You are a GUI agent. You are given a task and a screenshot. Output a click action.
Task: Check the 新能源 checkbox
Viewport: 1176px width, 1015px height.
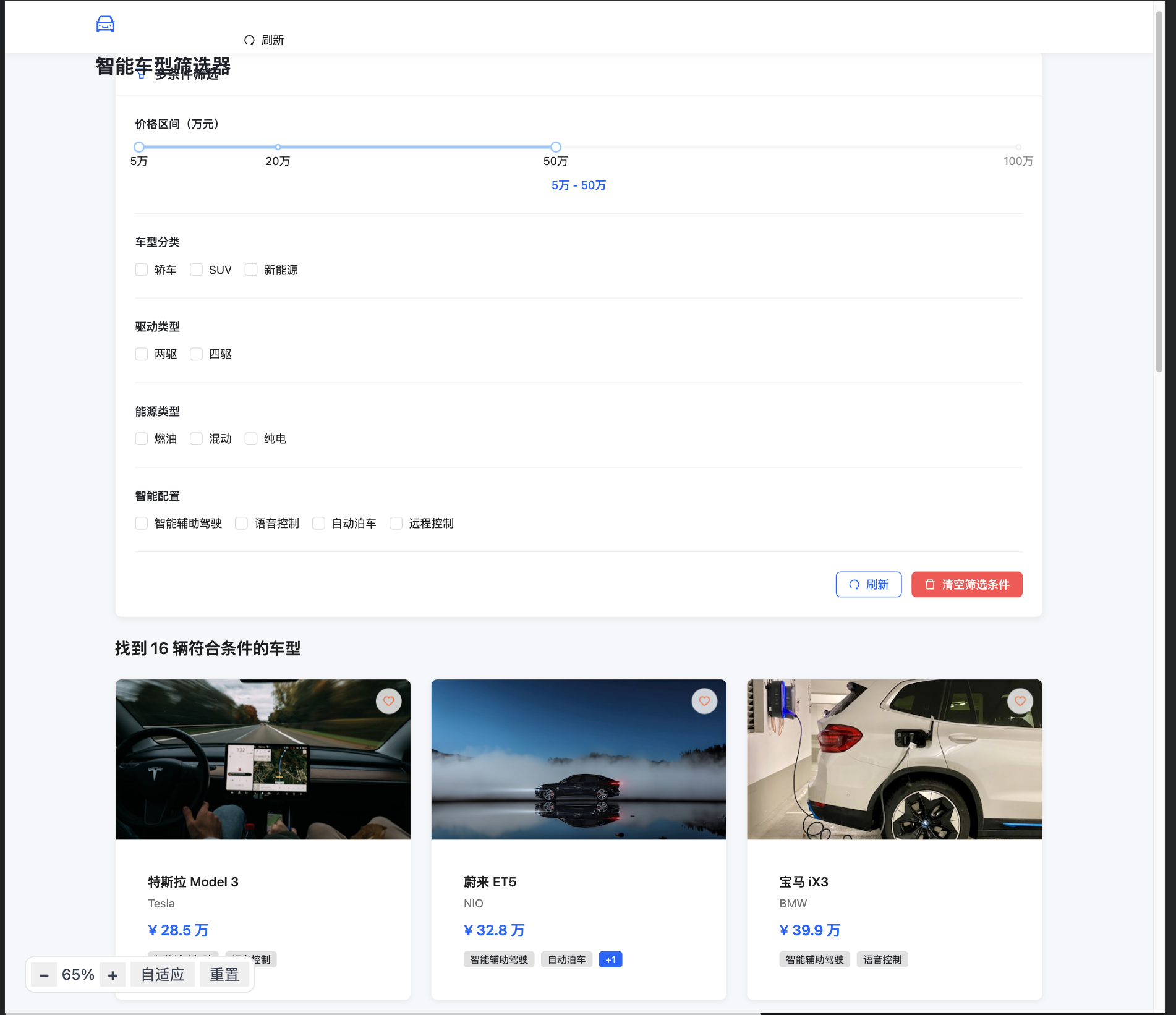coord(251,270)
